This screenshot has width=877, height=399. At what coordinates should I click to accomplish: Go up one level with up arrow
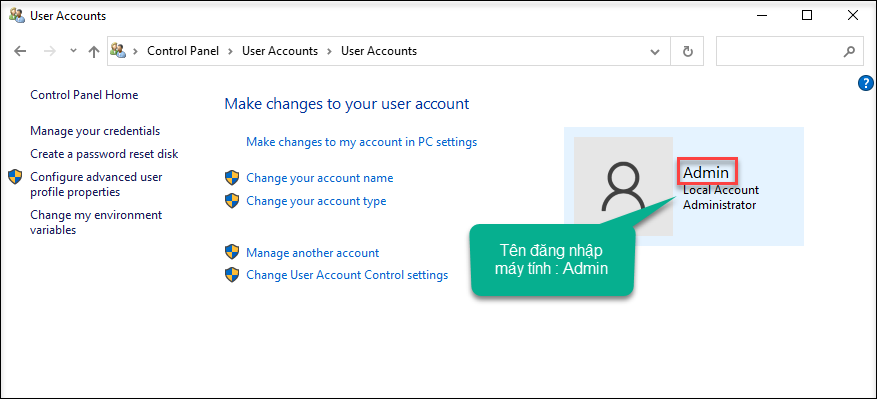pos(93,51)
